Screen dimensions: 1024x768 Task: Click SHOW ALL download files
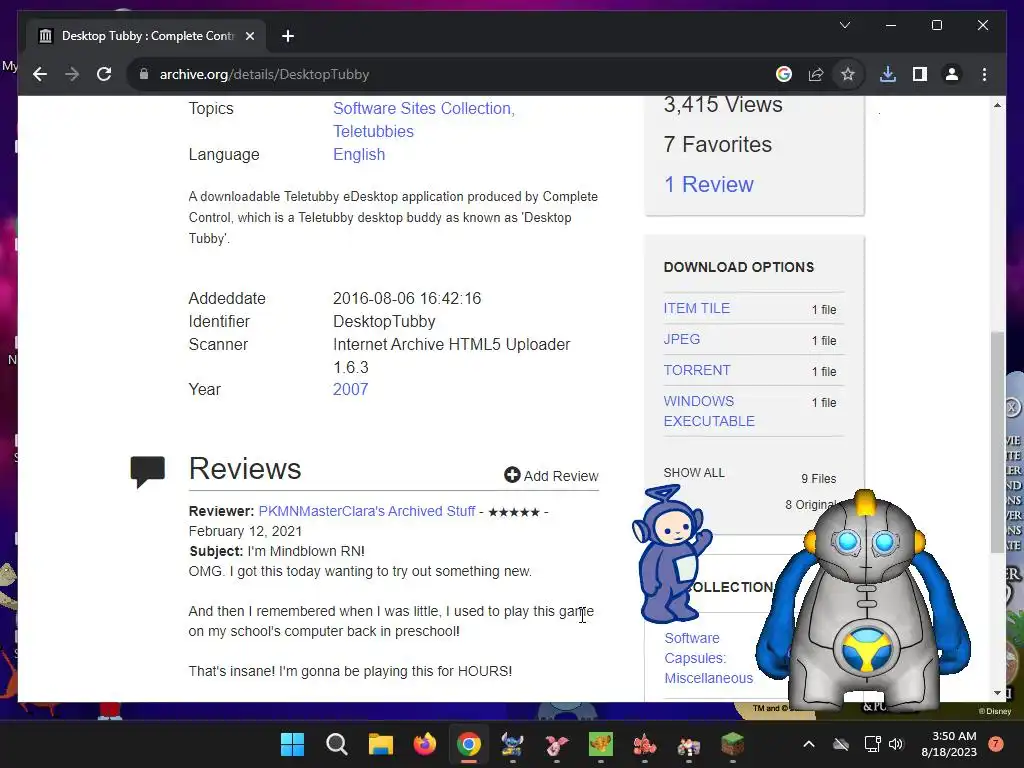[x=694, y=473]
